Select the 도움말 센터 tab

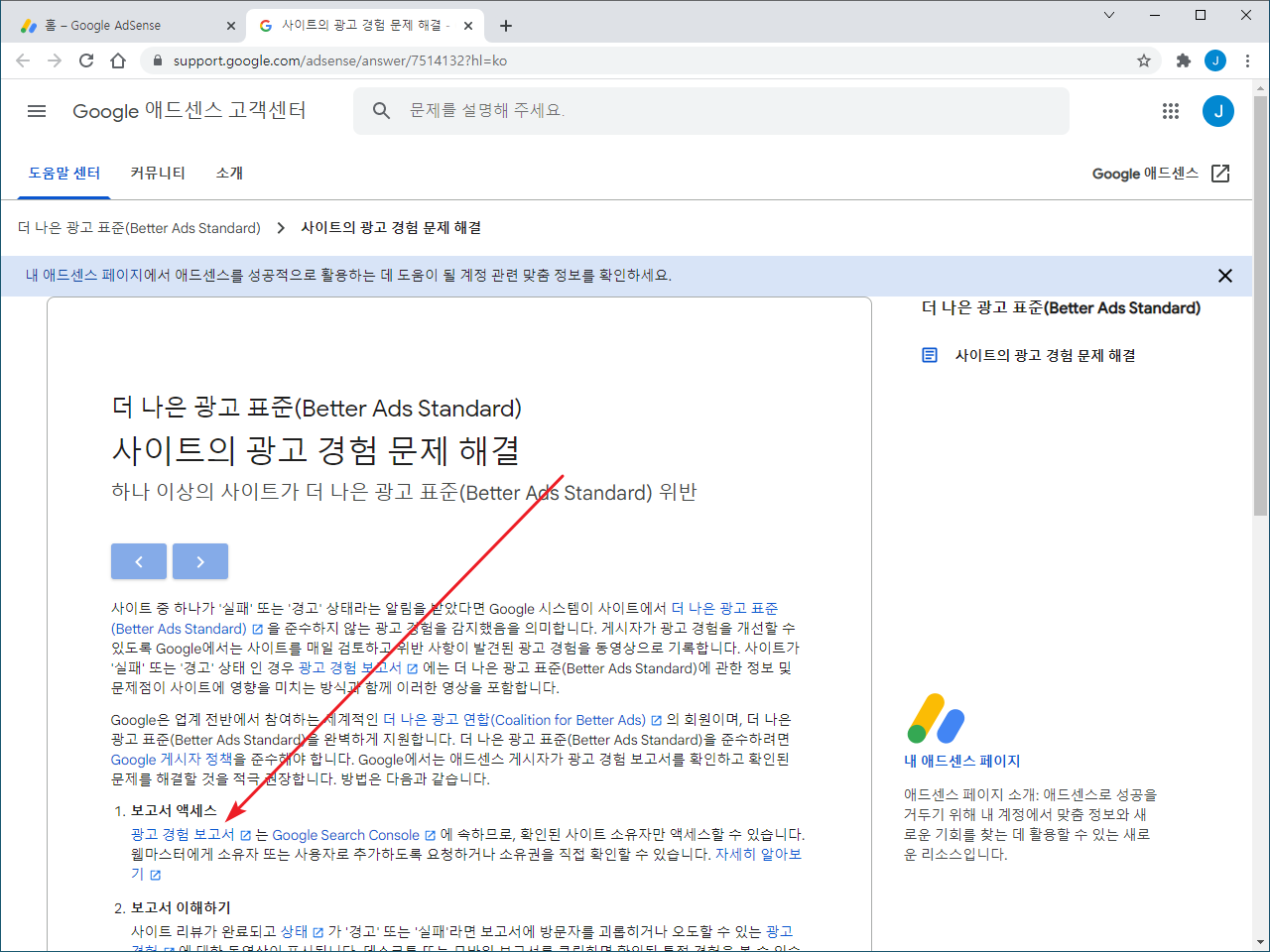(64, 174)
